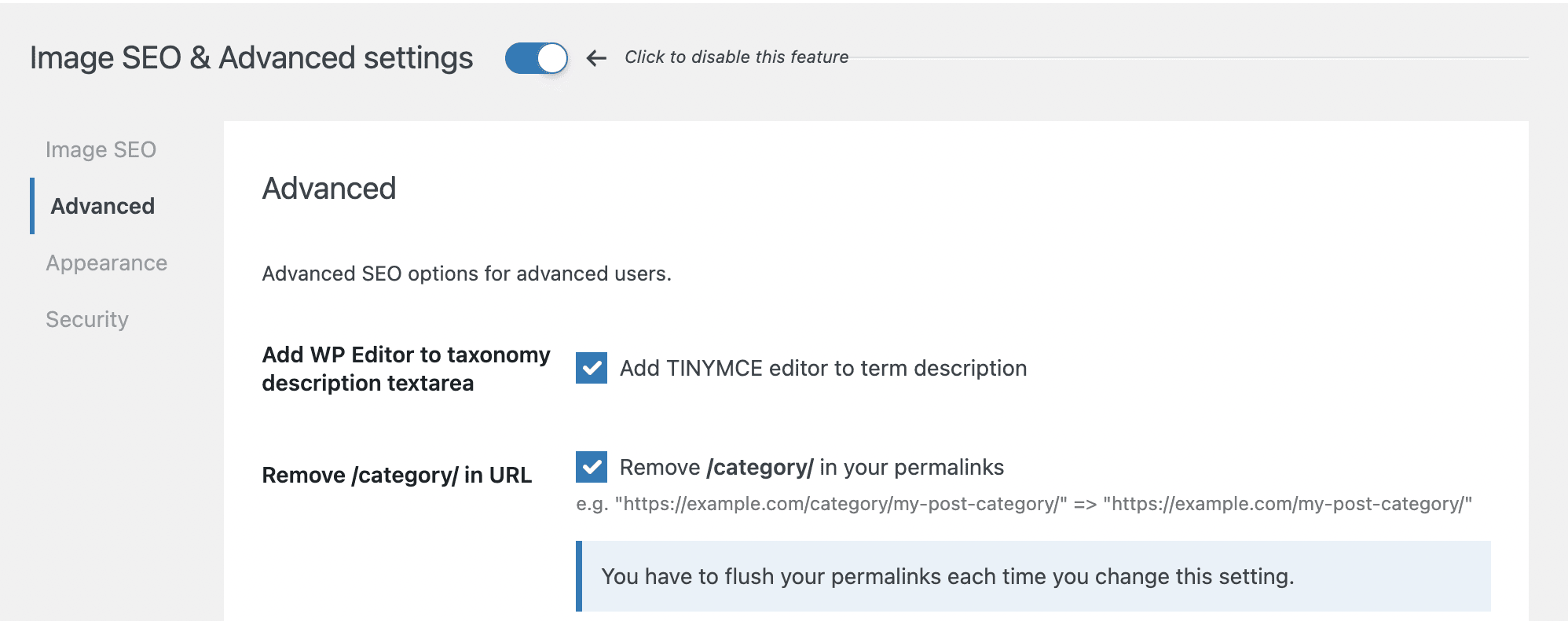The height and width of the screenshot is (621, 1568).
Task: Click the example URL without /category/ after the arrow
Action: pos(1287,504)
